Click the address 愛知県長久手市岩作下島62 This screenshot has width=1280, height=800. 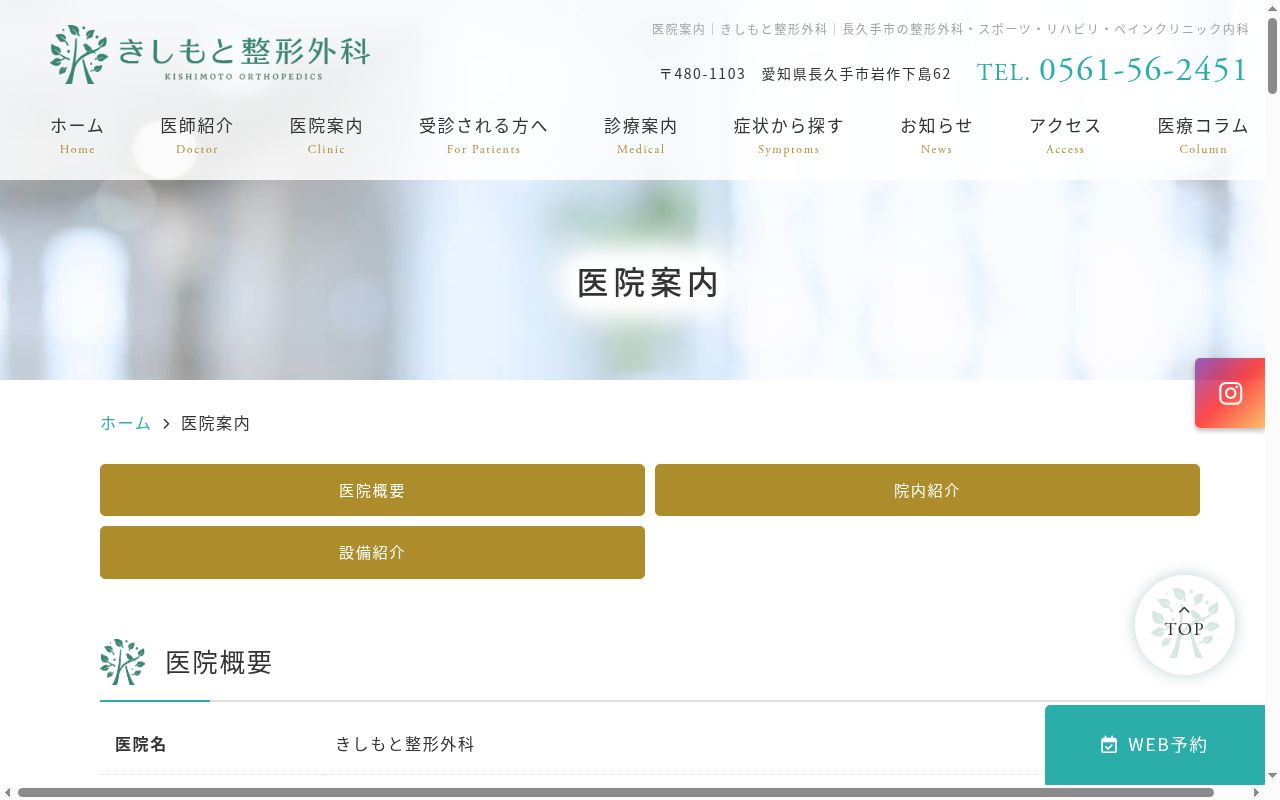point(856,74)
